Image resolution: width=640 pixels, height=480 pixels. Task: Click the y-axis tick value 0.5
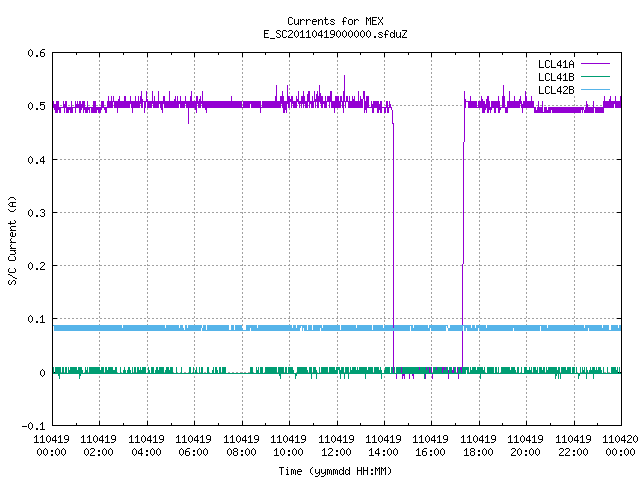[x=36, y=106]
